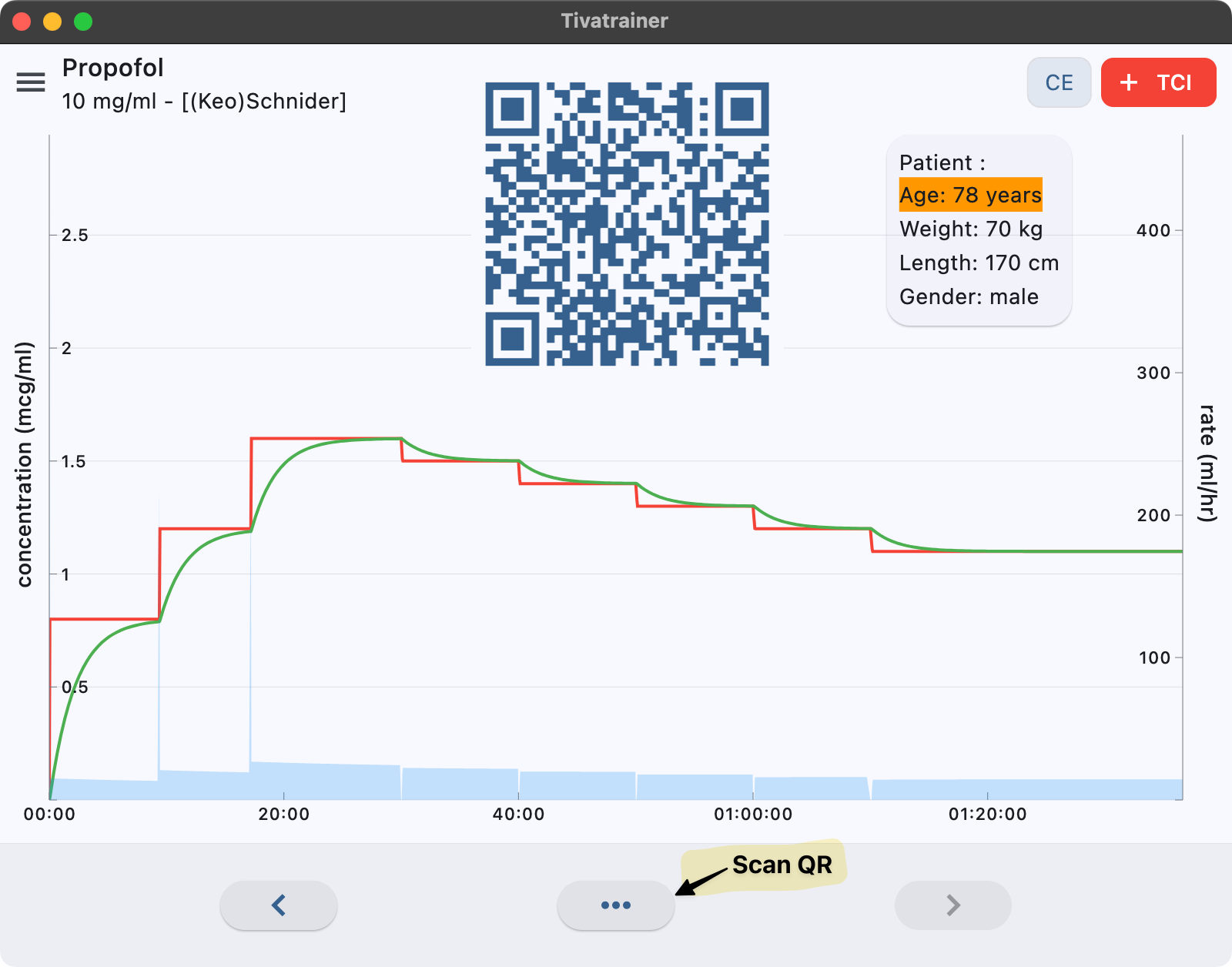
Task: Click the Weight: 70 kg entry
Action: (970, 229)
